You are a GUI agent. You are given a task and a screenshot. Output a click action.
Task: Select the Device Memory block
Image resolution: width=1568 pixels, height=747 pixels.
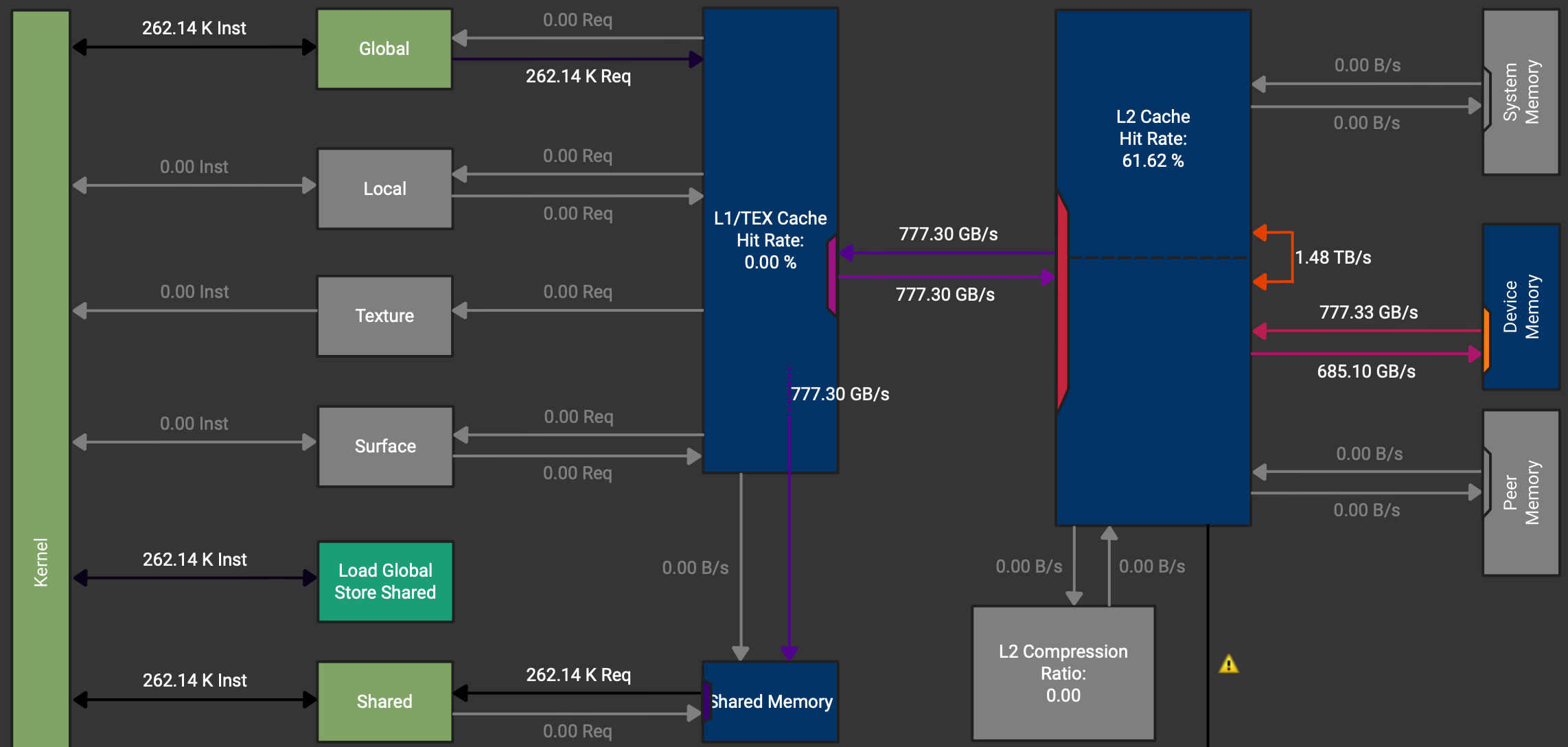[x=1521, y=306]
